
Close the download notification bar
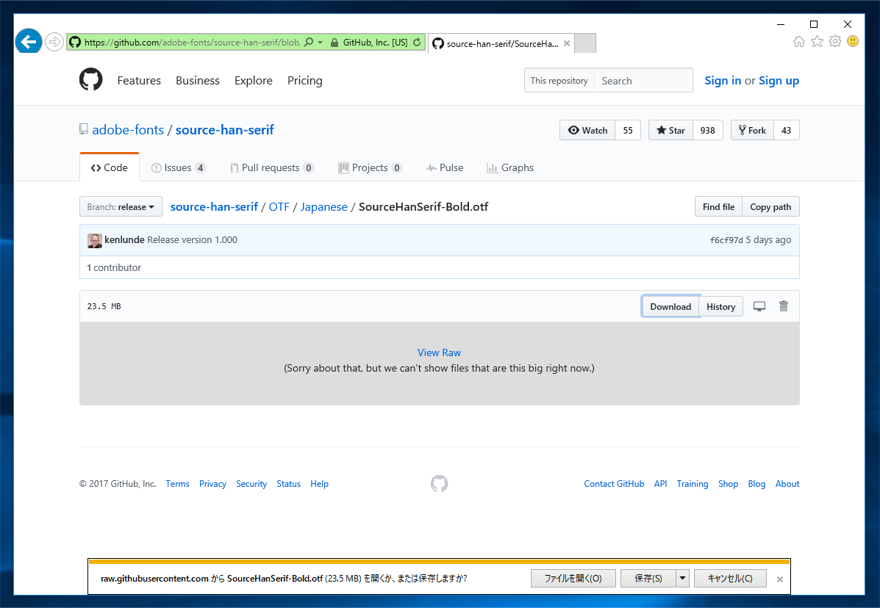(780, 579)
